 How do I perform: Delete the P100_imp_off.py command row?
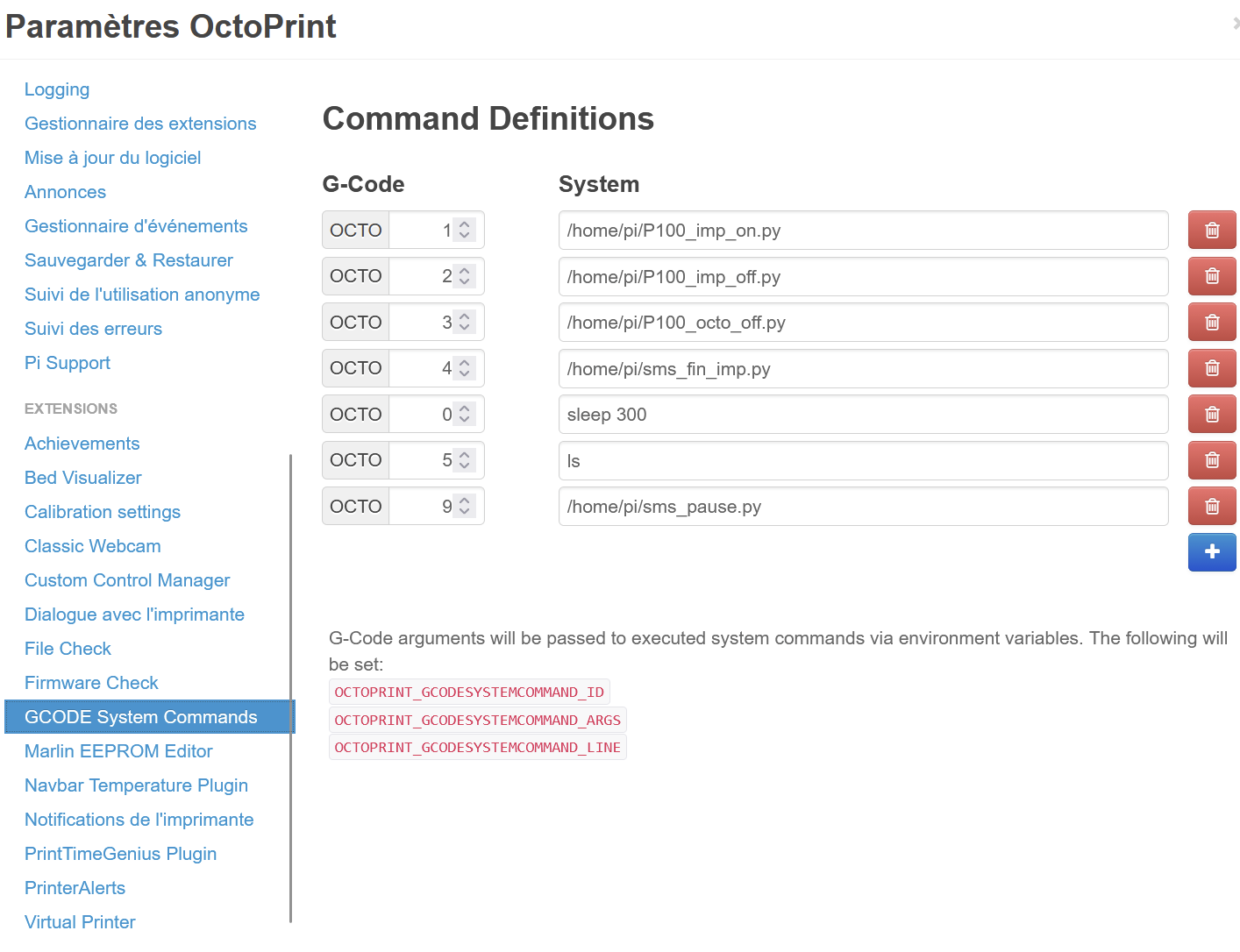point(1211,276)
